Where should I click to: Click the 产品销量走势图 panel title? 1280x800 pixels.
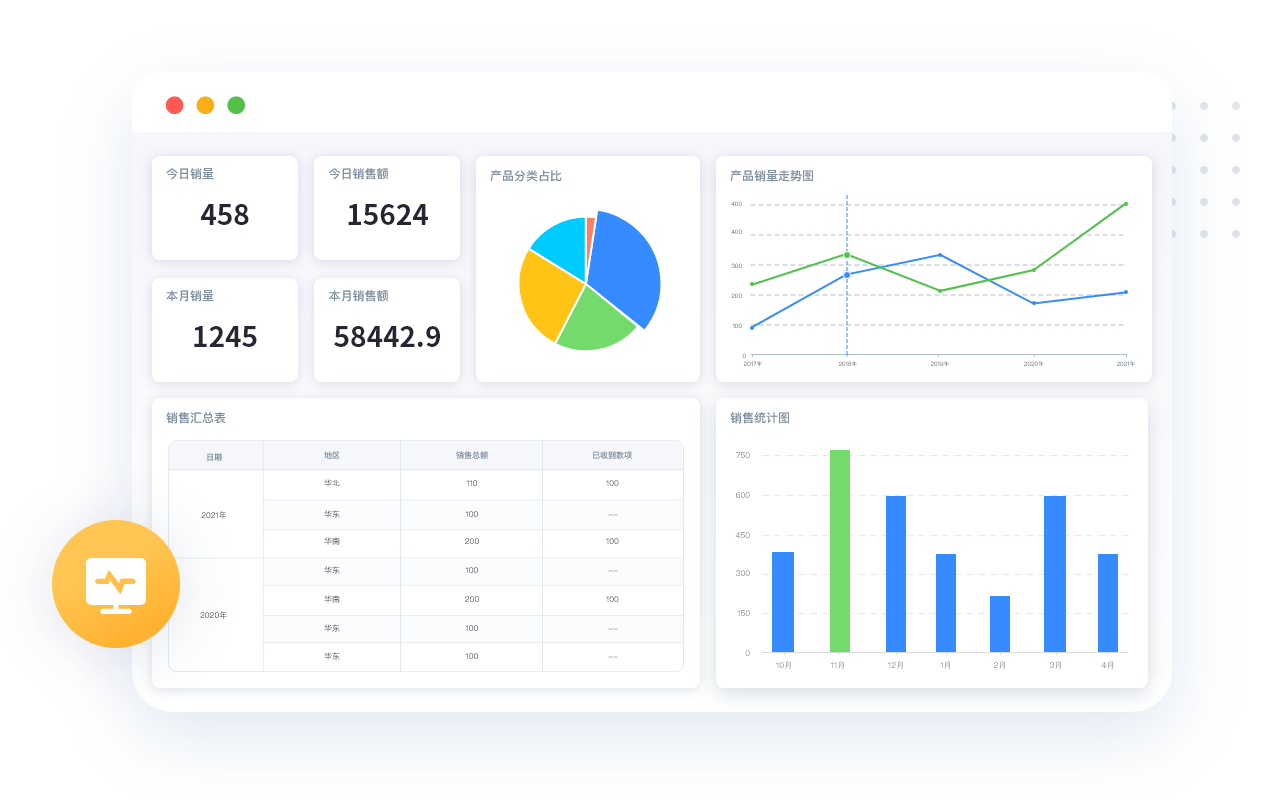772,176
